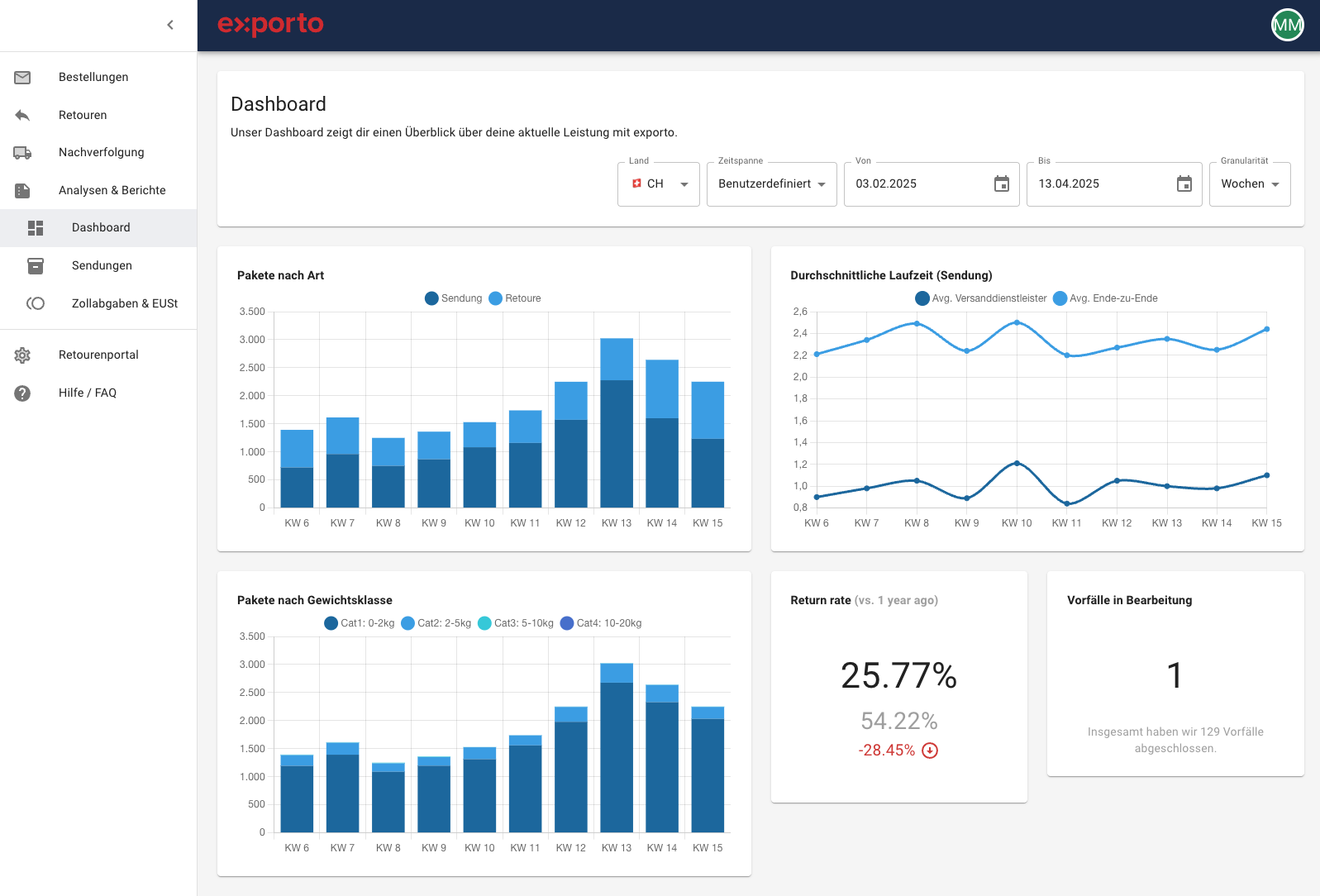This screenshot has height=896, width=1320.
Task: Click the Retouren reply arrow icon
Action: tap(22, 115)
